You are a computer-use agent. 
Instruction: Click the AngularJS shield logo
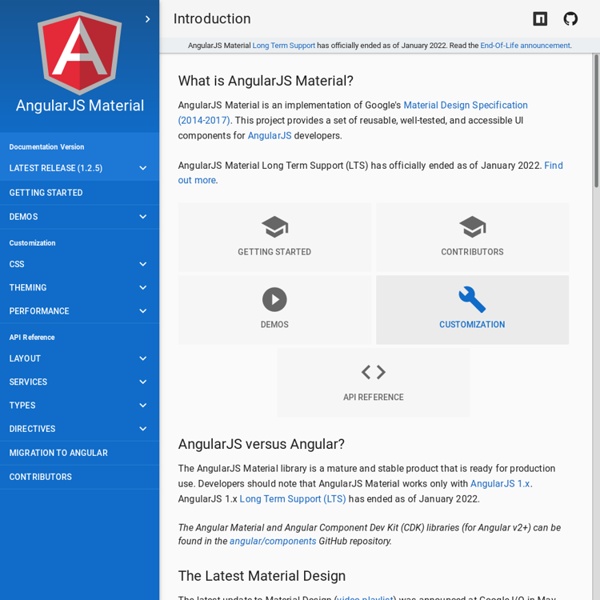point(80,53)
